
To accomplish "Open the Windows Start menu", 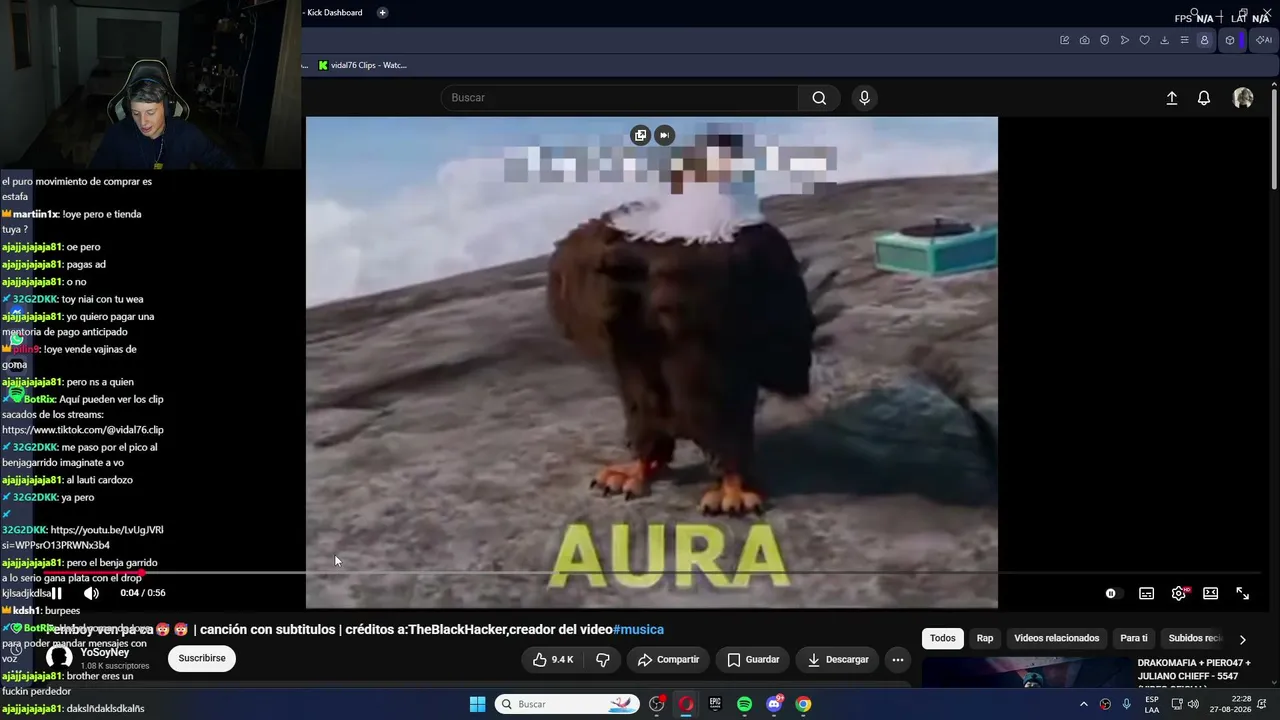I will [x=477, y=704].
